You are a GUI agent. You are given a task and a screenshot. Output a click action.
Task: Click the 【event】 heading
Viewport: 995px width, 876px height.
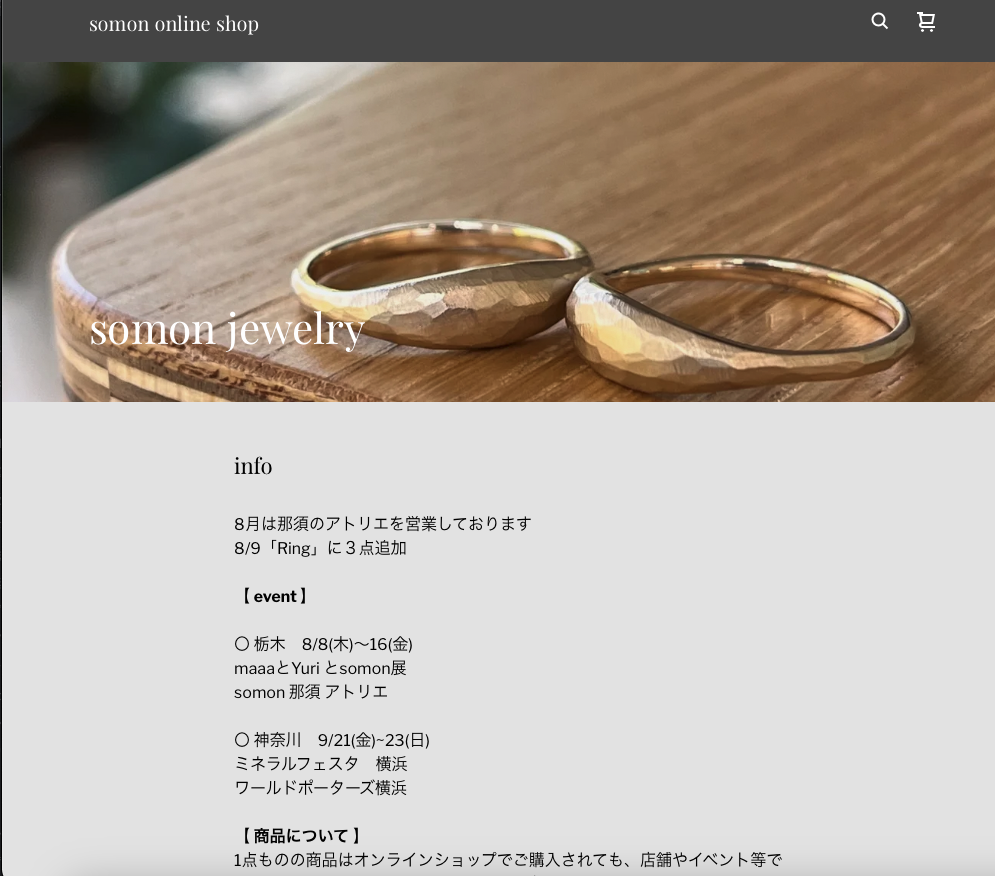pos(274,596)
